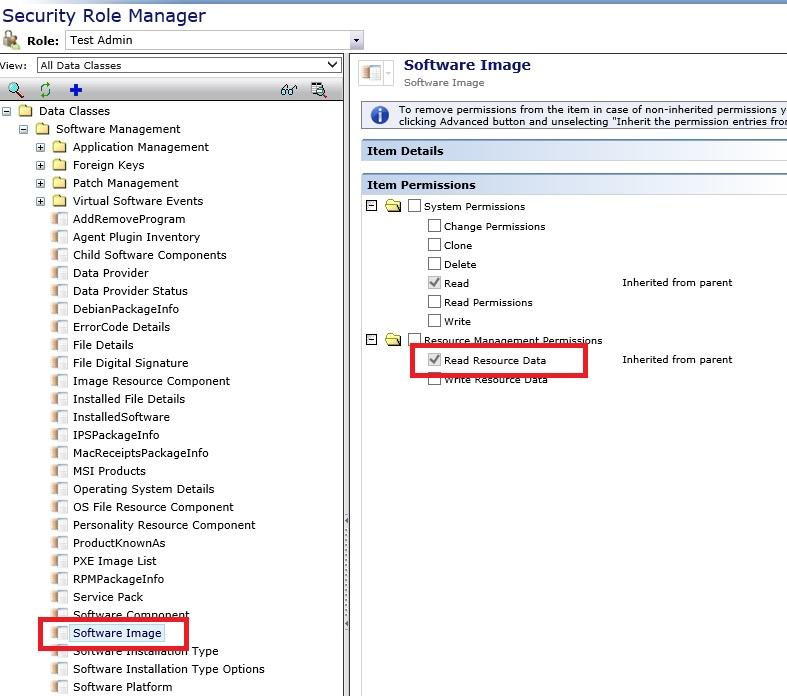Toggle the Clone permission checkbox
787x696 pixels.
[434, 245]
